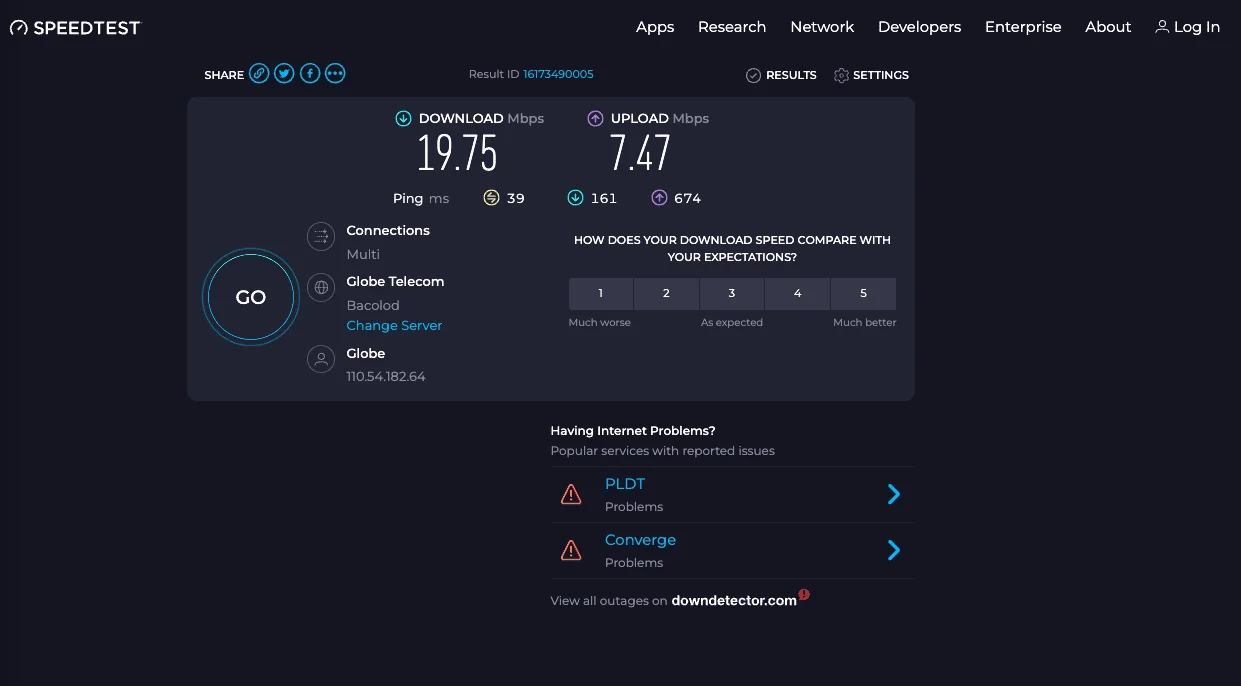Share the result on Facebook
1241x686 pixels.
[310, 73]
